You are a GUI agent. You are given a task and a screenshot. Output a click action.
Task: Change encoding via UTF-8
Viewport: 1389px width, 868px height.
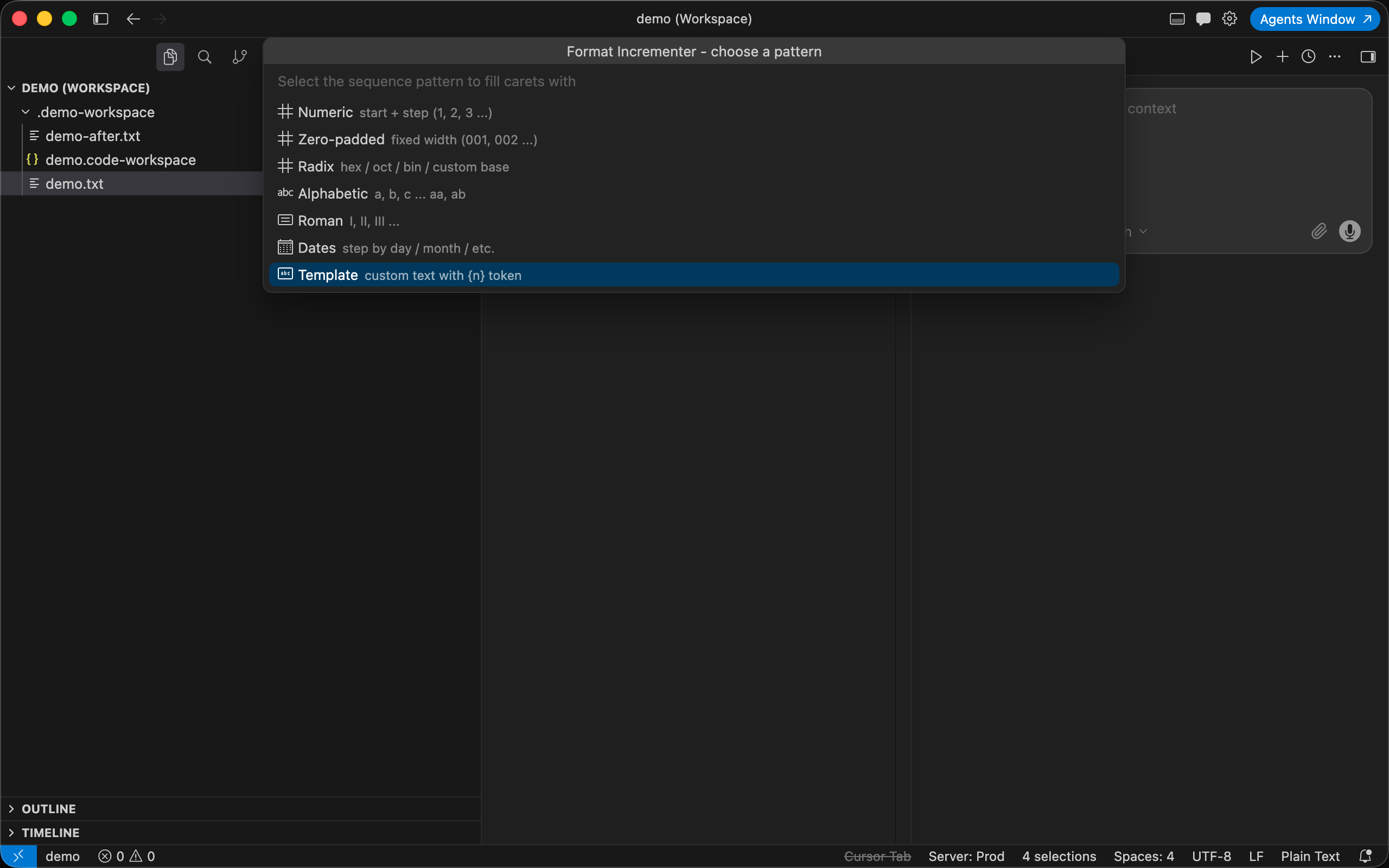pos(1211,856)
